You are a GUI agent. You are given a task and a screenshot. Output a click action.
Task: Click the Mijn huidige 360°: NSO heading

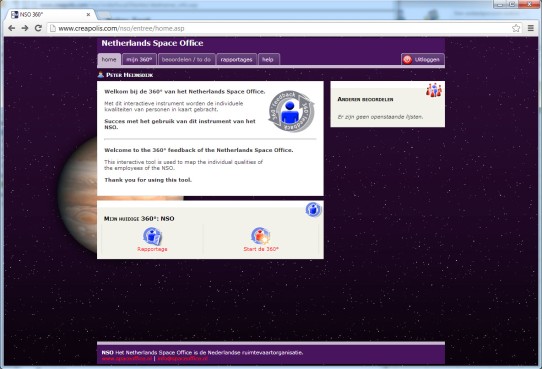tap(139, 219)
